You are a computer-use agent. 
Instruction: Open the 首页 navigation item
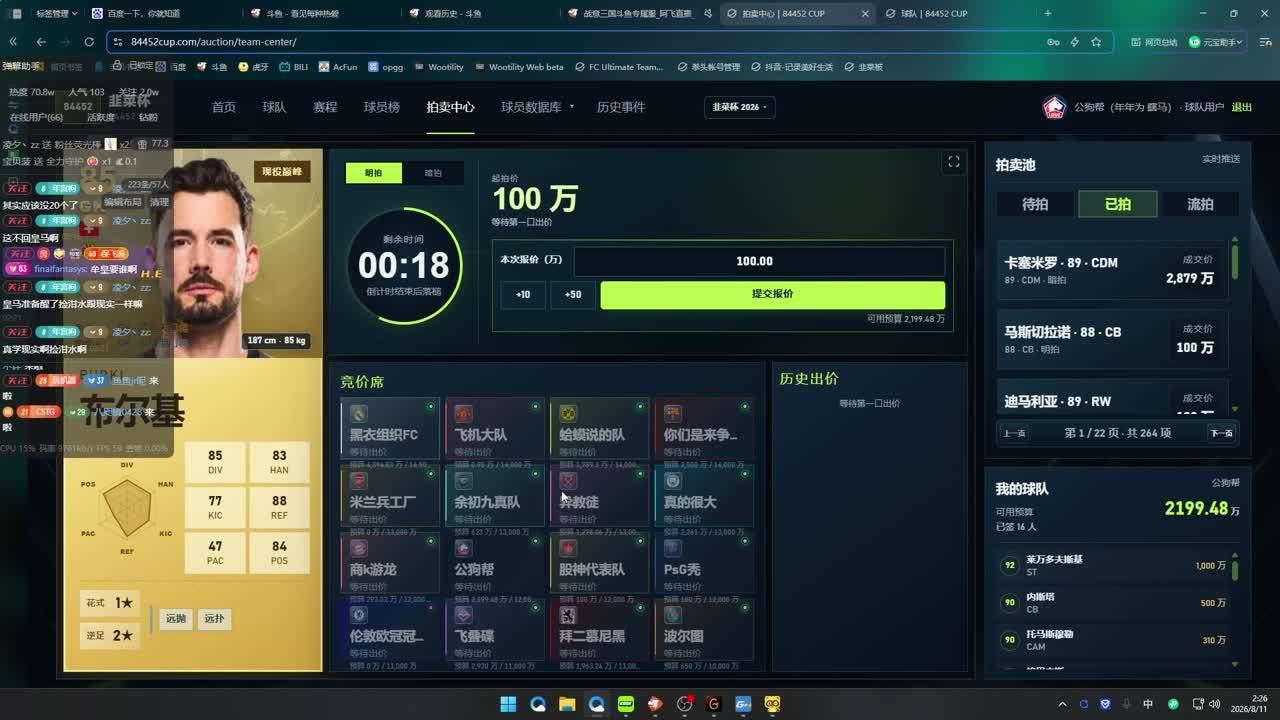coord(224,107)
